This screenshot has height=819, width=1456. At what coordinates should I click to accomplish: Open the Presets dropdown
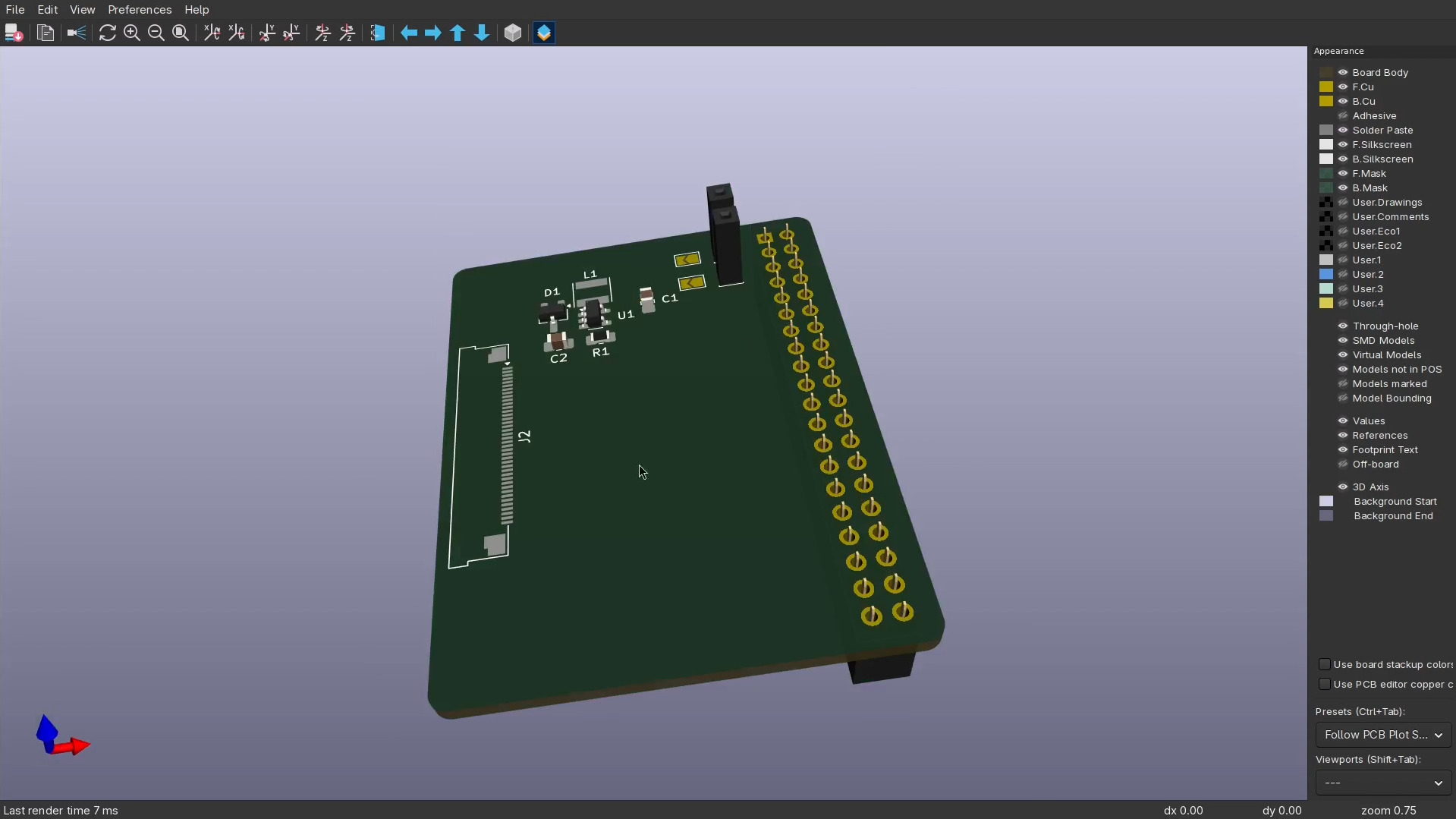coord(1382,735)
